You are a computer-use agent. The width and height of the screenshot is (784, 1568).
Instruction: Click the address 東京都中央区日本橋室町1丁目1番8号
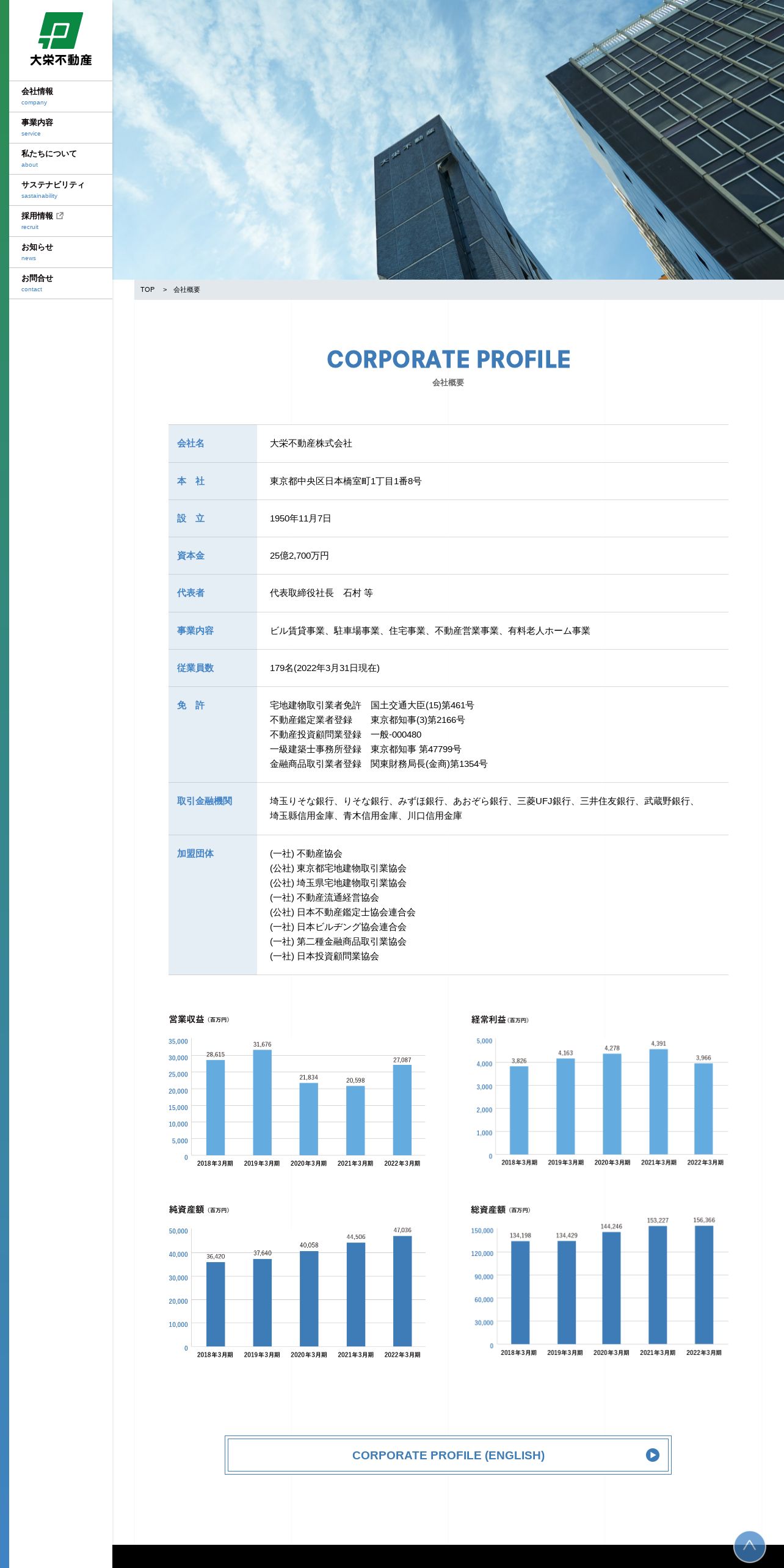pos(346,481)
